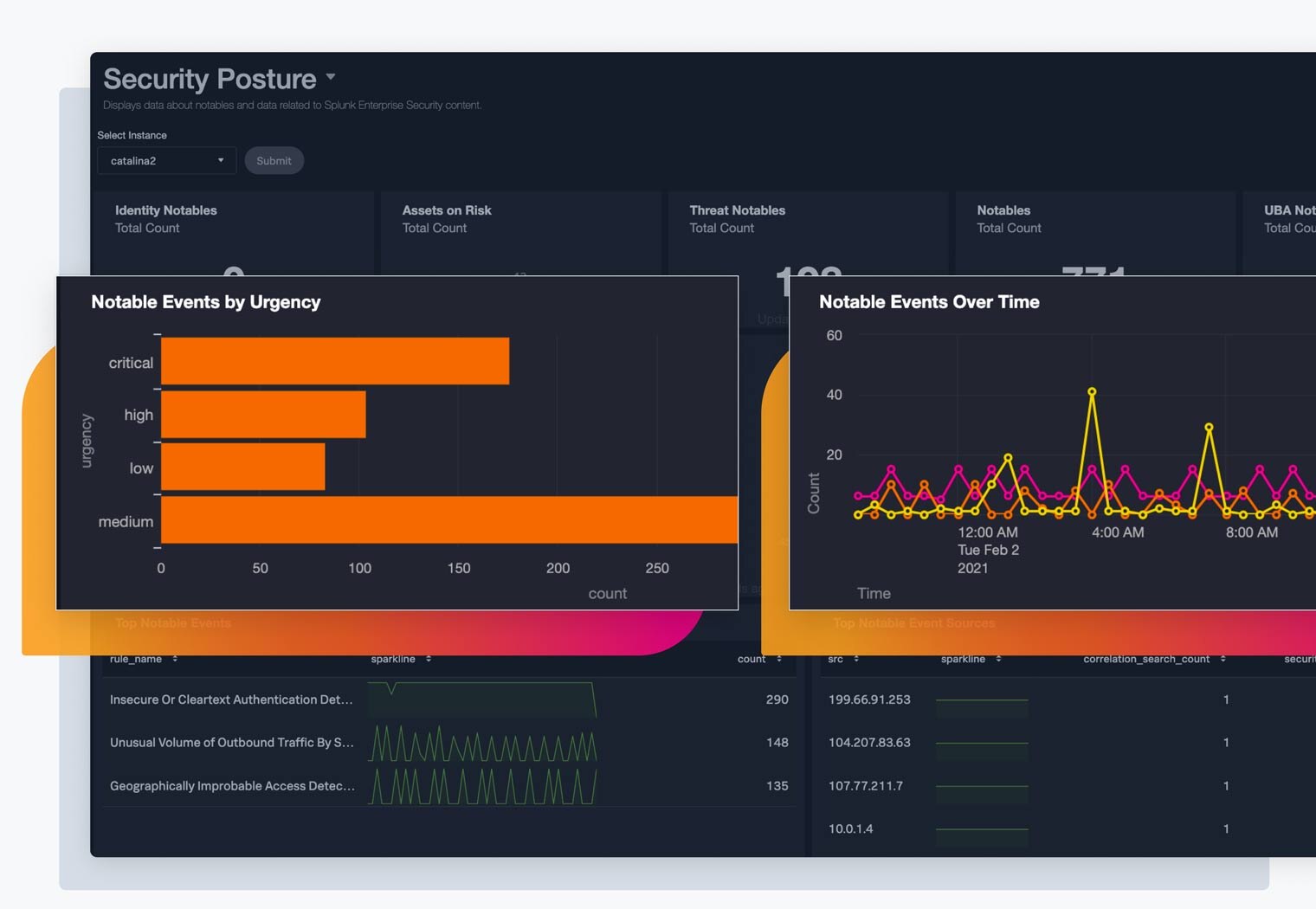Click the low urgency bar

(242, 467)
